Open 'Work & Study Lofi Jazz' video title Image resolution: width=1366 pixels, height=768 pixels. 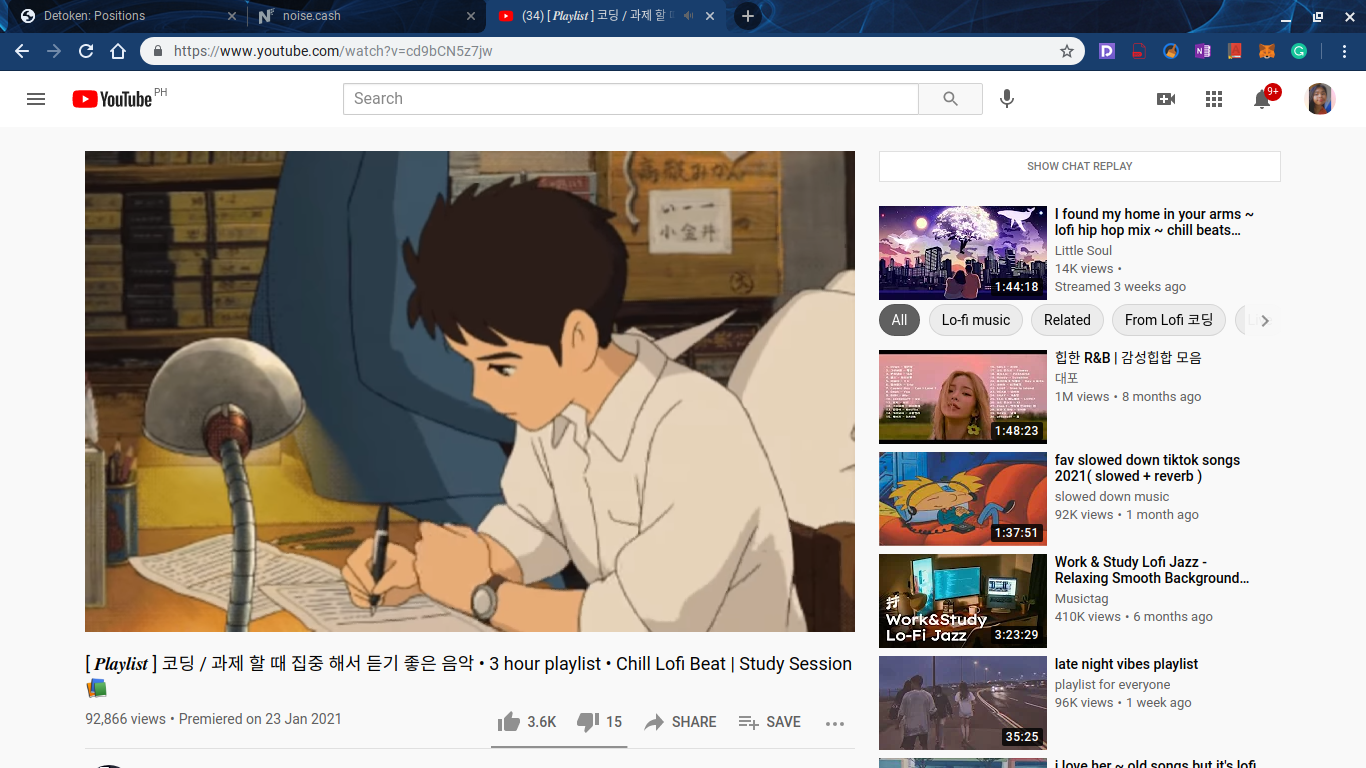[x=1152, y=570]
